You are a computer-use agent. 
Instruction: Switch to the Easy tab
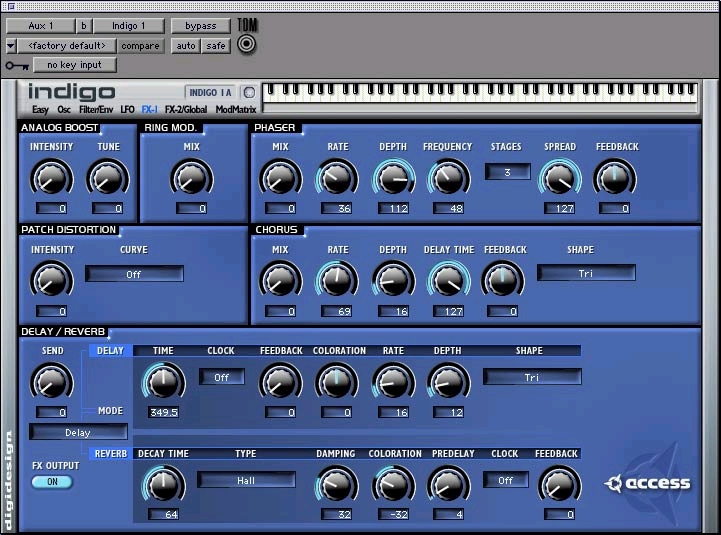point(40,109)
